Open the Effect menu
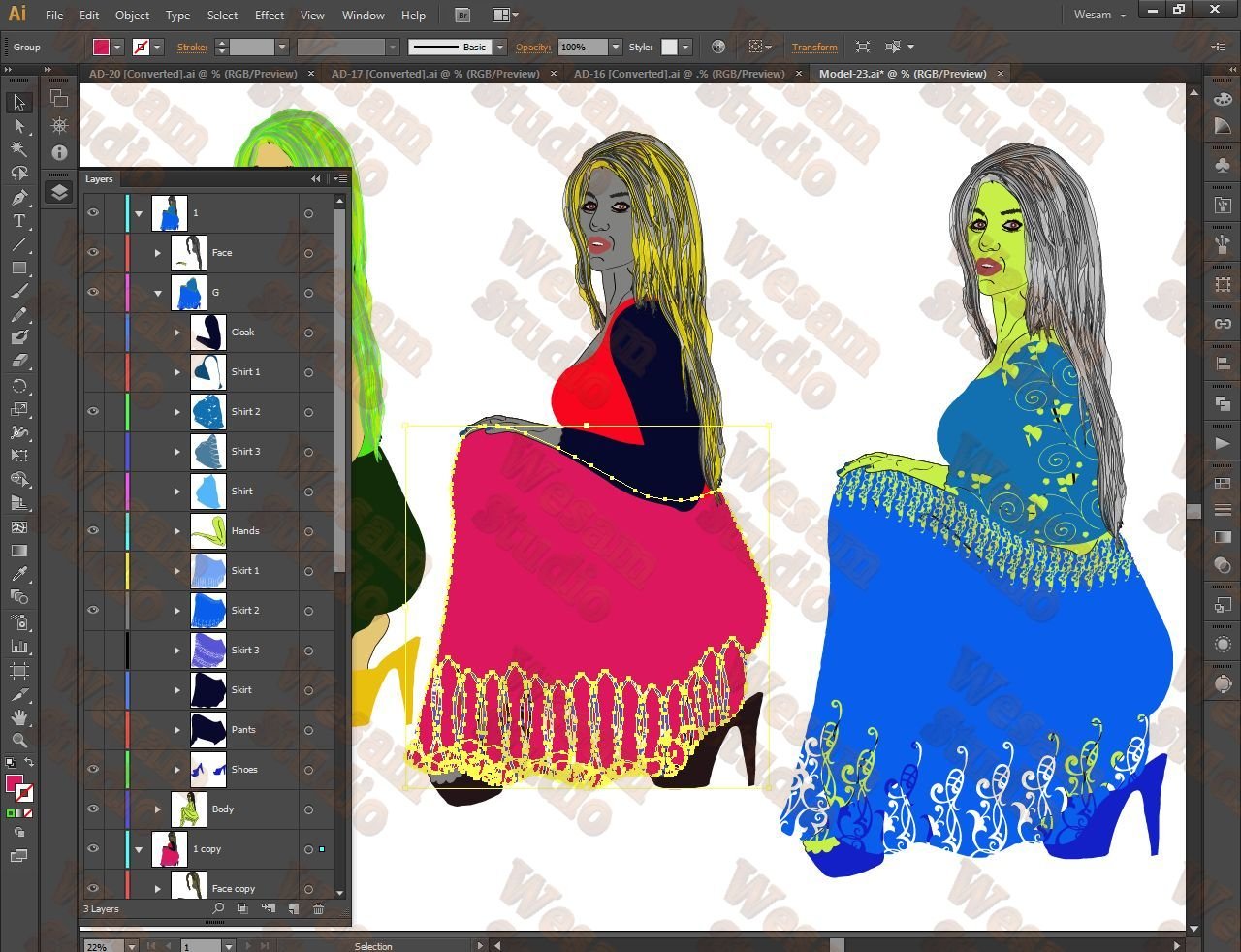1241x952 pixels. point(270,16)
